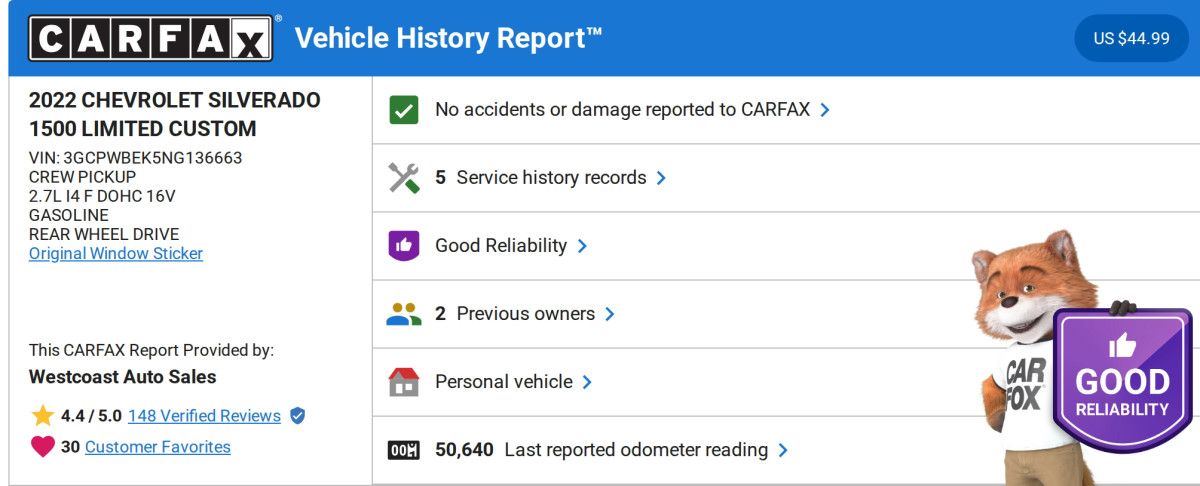Open the Original Window Sticker link

(116, 254)
